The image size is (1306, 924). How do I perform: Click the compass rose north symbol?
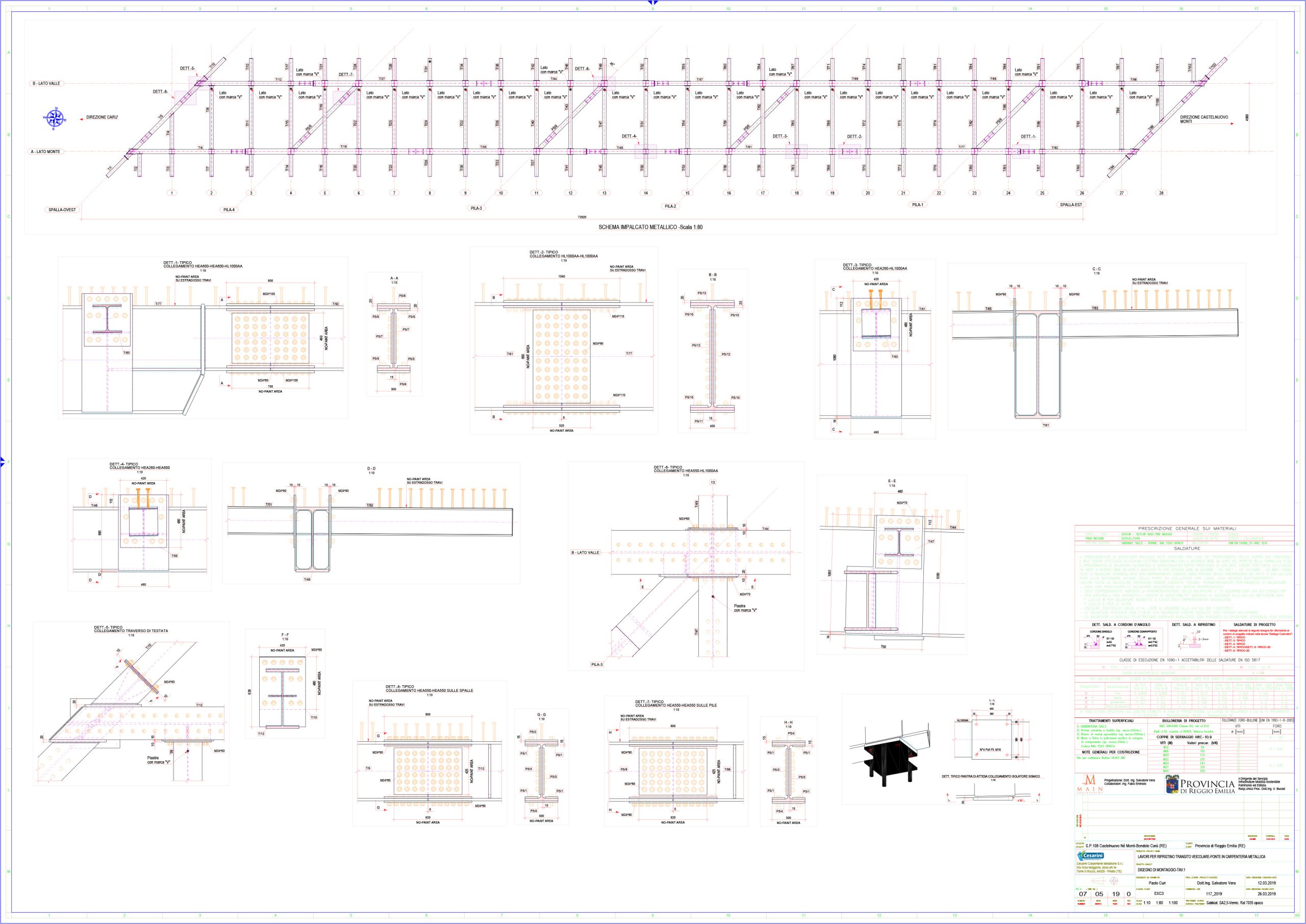[56, 118]
